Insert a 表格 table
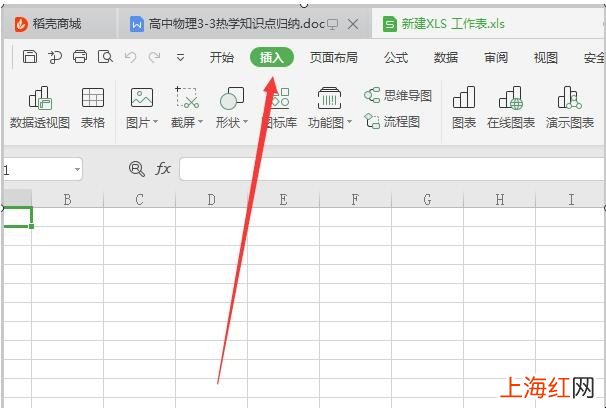The height and width of the screenshot is (408, 606). click(93, 107)
